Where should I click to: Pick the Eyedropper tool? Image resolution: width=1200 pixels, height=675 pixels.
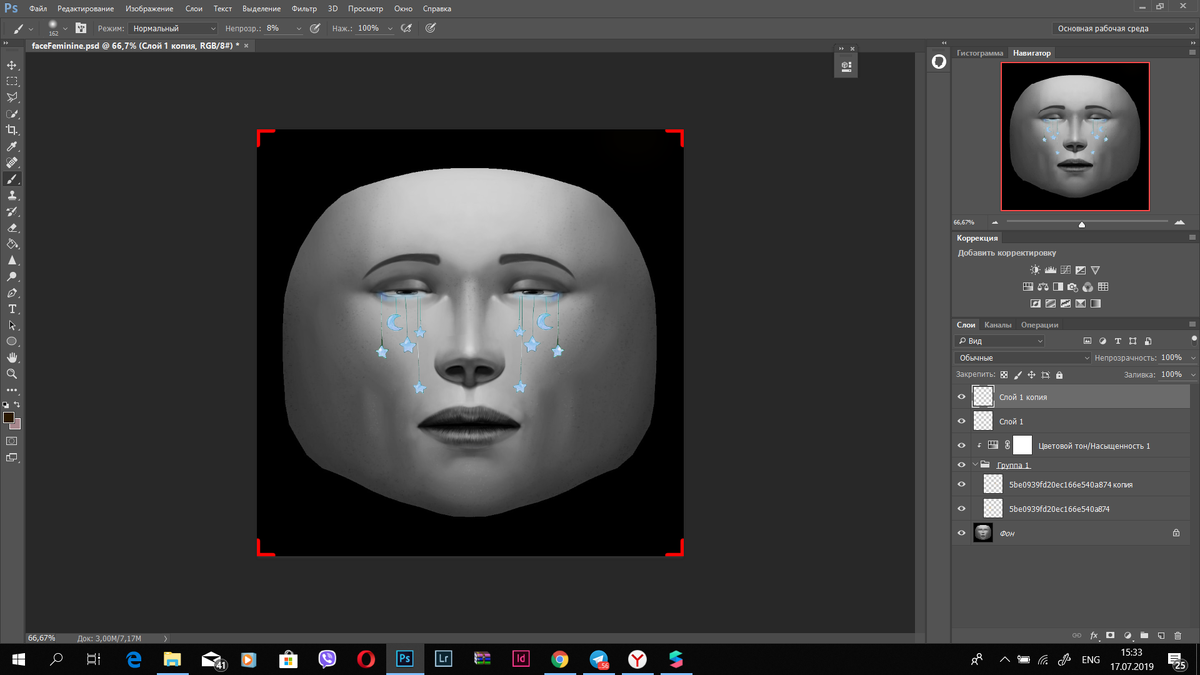coord(12,147)
